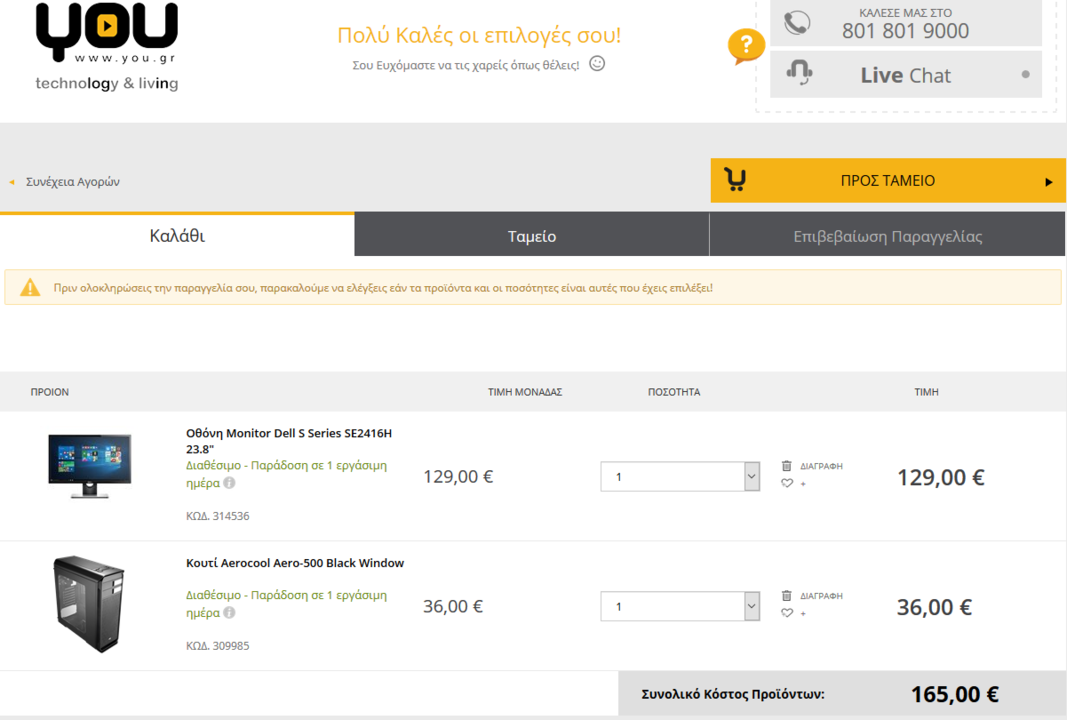The width and height of the screenshot is (1067, 720).
Task: Open Aerocool case product thumbnail
Action: click(x=89, y=604)
